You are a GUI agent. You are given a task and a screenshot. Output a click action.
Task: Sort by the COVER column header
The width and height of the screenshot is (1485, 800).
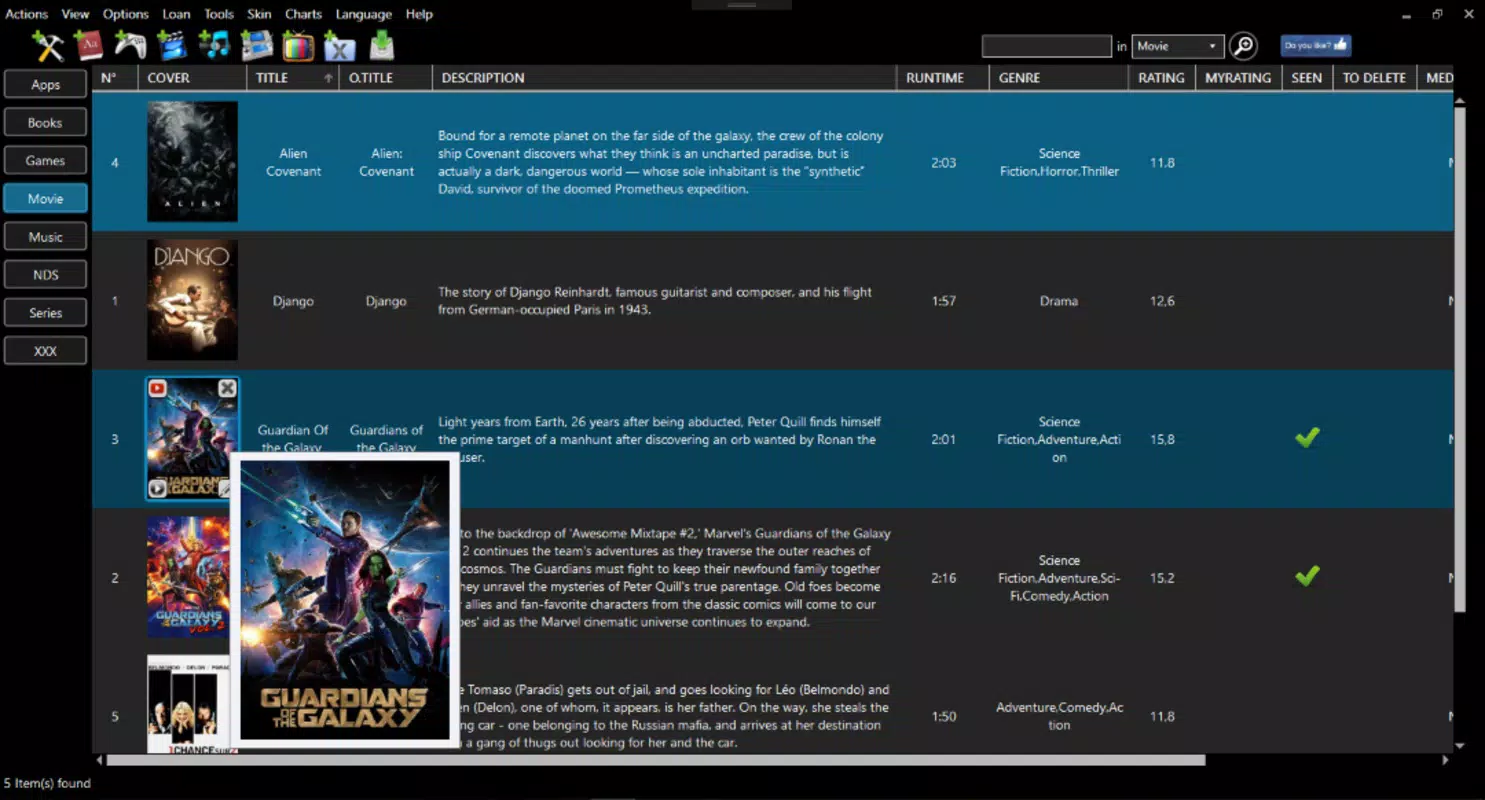pyautogui.click(x=193, y=78)
